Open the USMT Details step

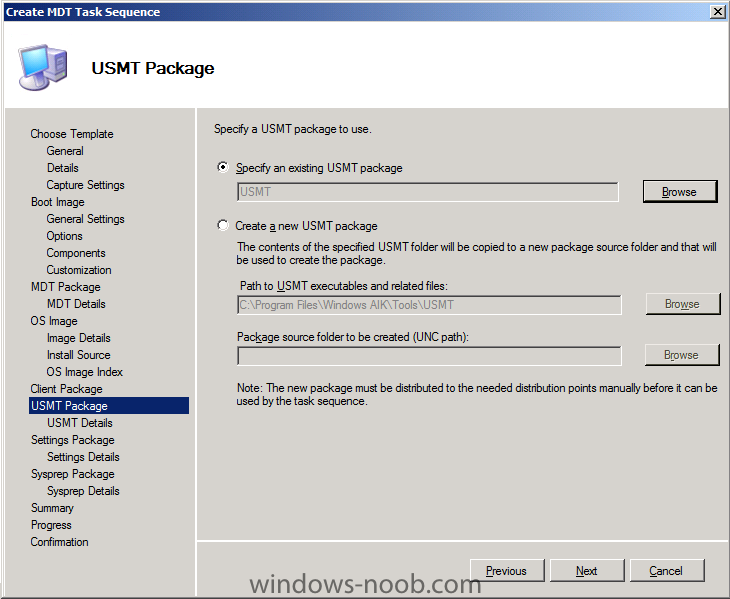point(80,423)
